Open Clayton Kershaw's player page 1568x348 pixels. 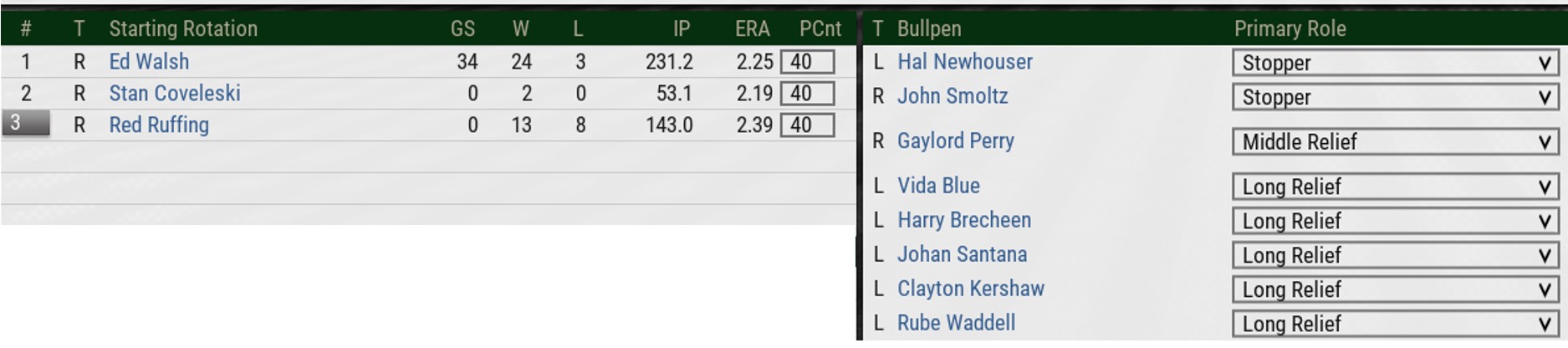pyautogui.click(x=970, y=289)
